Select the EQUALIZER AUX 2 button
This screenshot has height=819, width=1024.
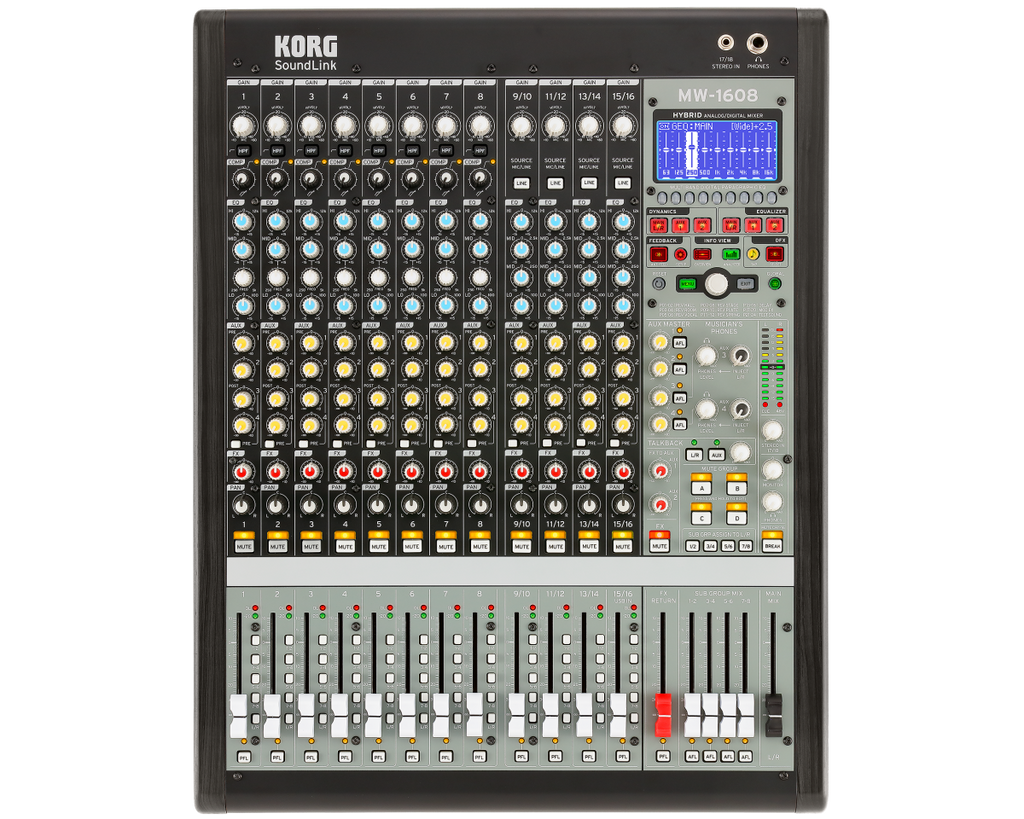click(x=775, y=225)
